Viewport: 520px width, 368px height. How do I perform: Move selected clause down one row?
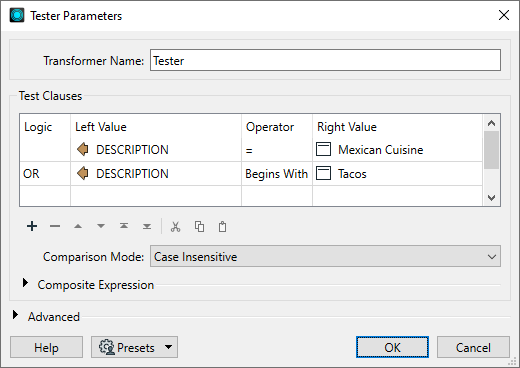click(101, 226)
